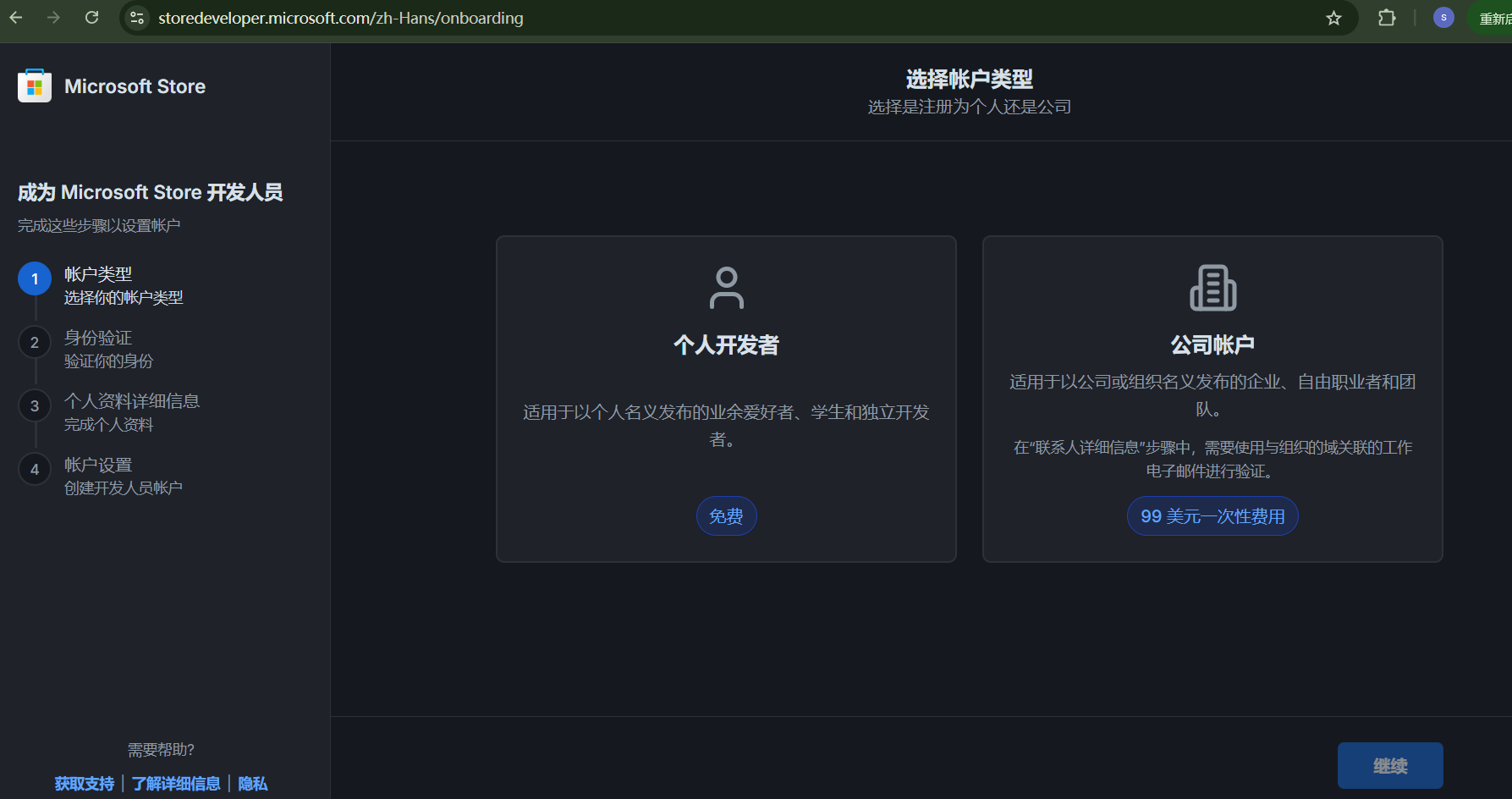Click the 免费 price badge
The width and height of the screenshot is (1512, 799).
click(x=726, y=516)
